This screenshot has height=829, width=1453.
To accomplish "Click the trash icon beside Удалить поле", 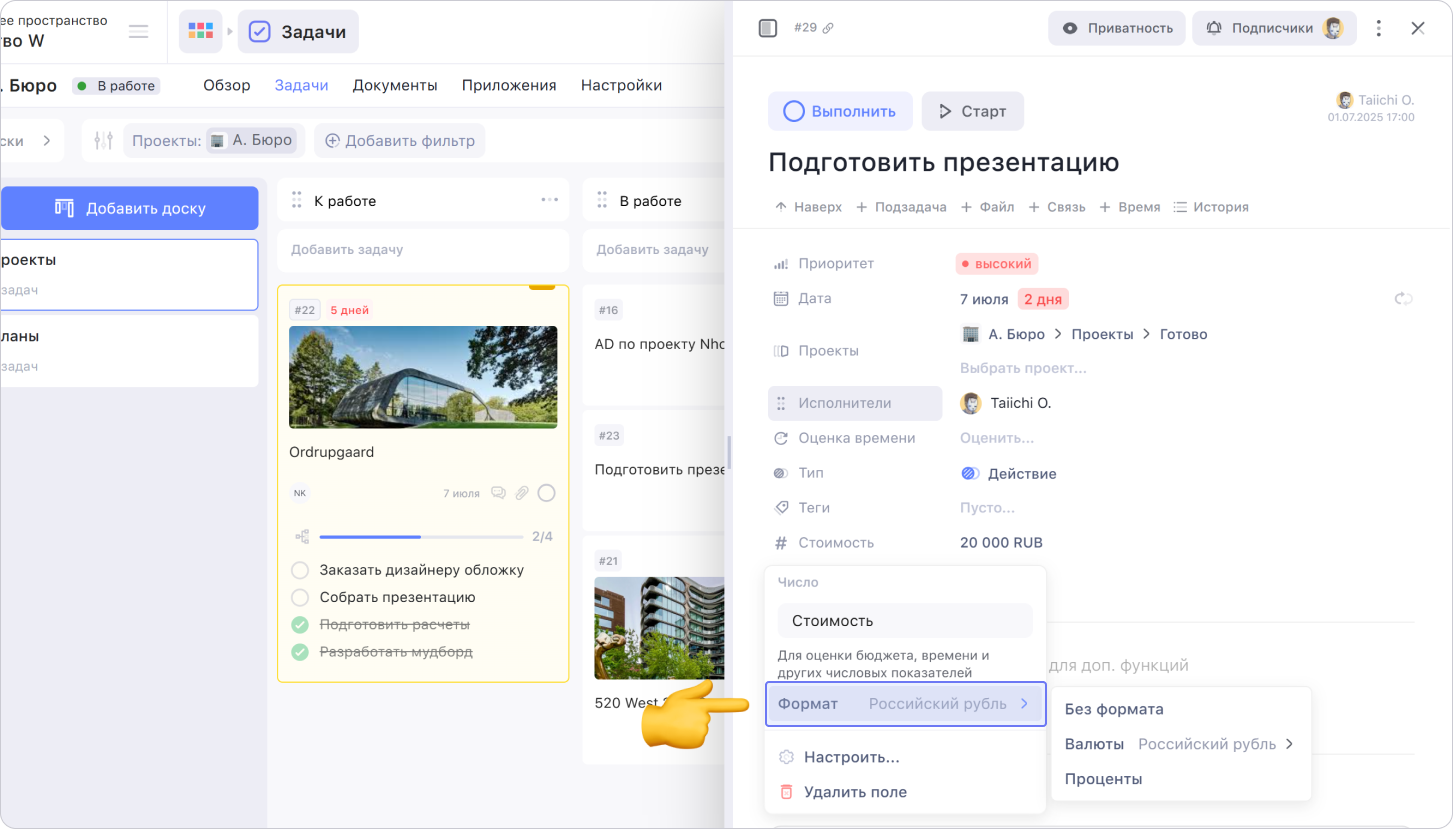I will point(786,792).
